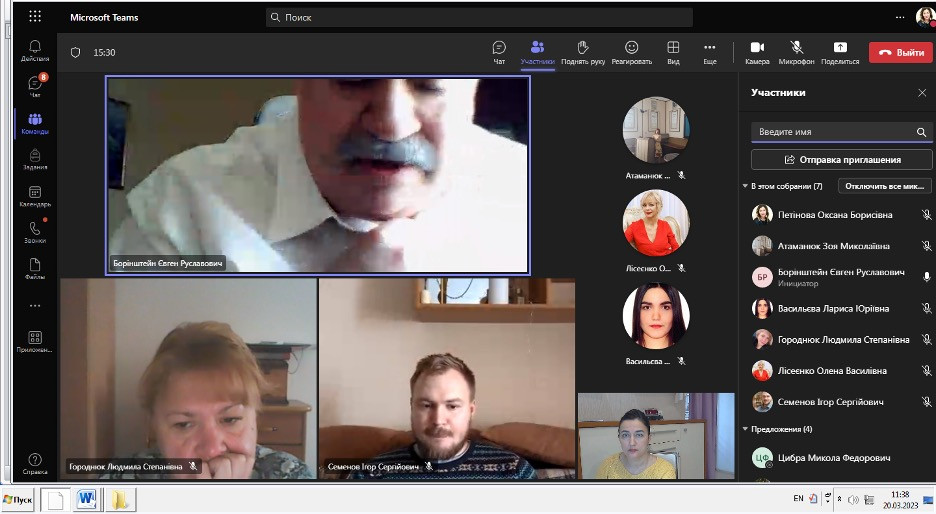
Task: Toggle mic icon for Городнюк row in list
Action: coord(926,339)
